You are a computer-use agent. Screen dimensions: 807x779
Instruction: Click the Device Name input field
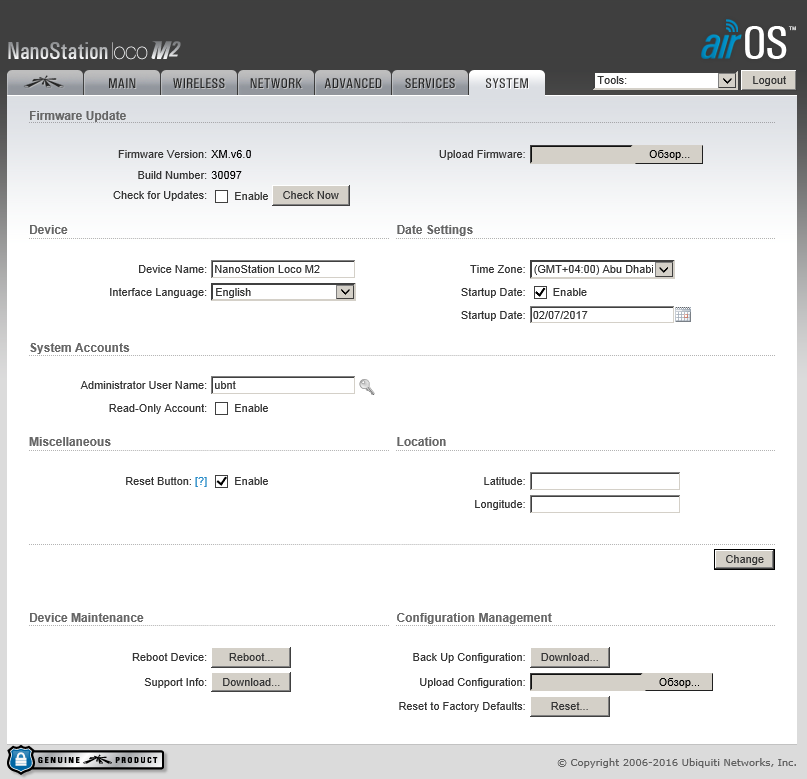pyautogui.click(x=283, y=269)
